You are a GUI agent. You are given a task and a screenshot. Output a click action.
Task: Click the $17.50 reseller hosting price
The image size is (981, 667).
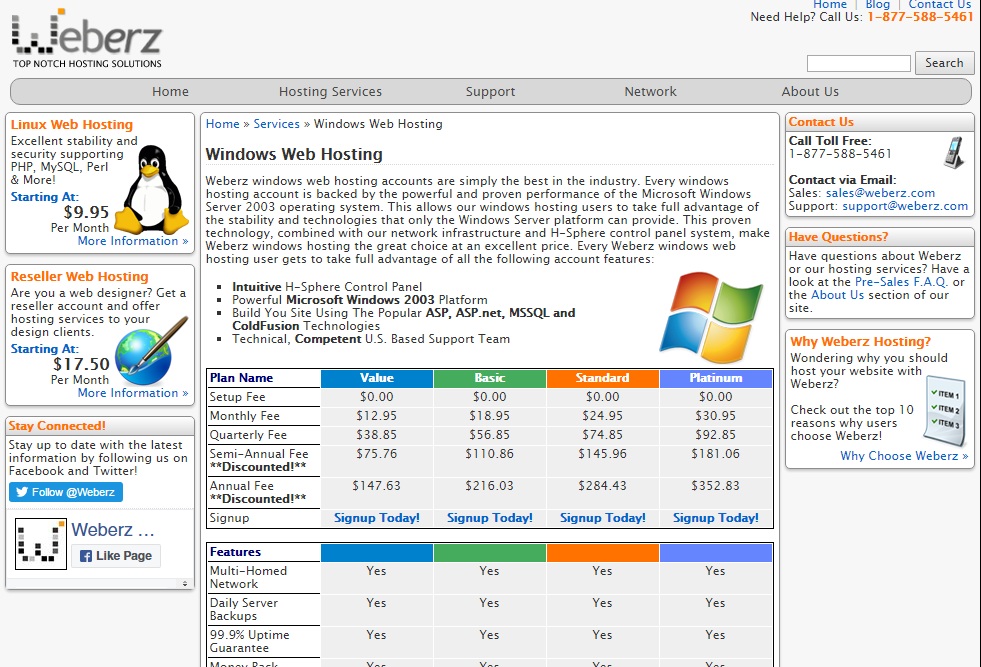coord(81,364)
